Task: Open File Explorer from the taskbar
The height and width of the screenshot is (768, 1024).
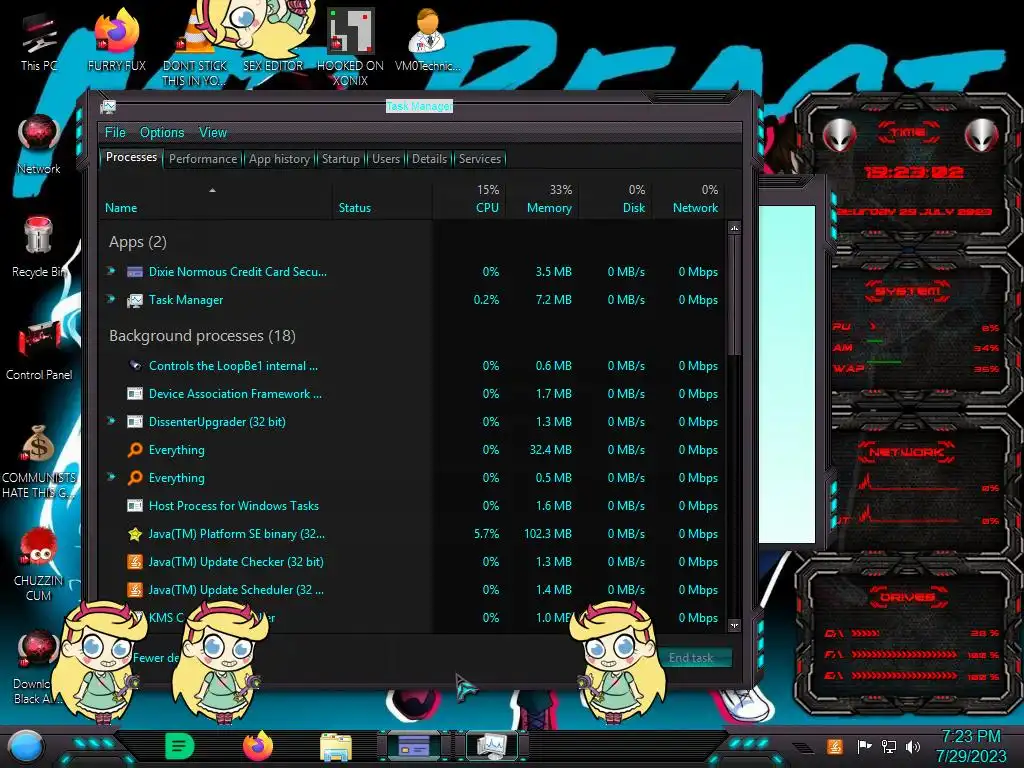Action: point(336,746)
